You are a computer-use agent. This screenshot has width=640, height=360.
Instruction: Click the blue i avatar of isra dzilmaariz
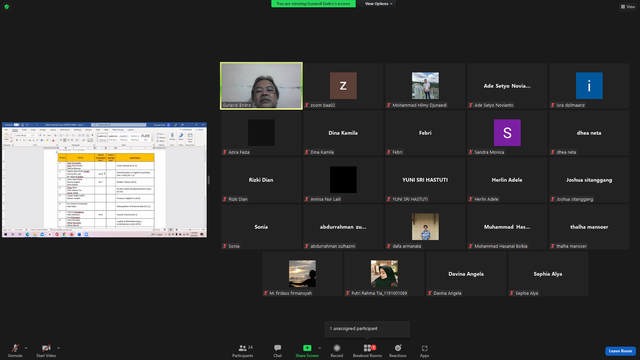(x=589, y=86)
